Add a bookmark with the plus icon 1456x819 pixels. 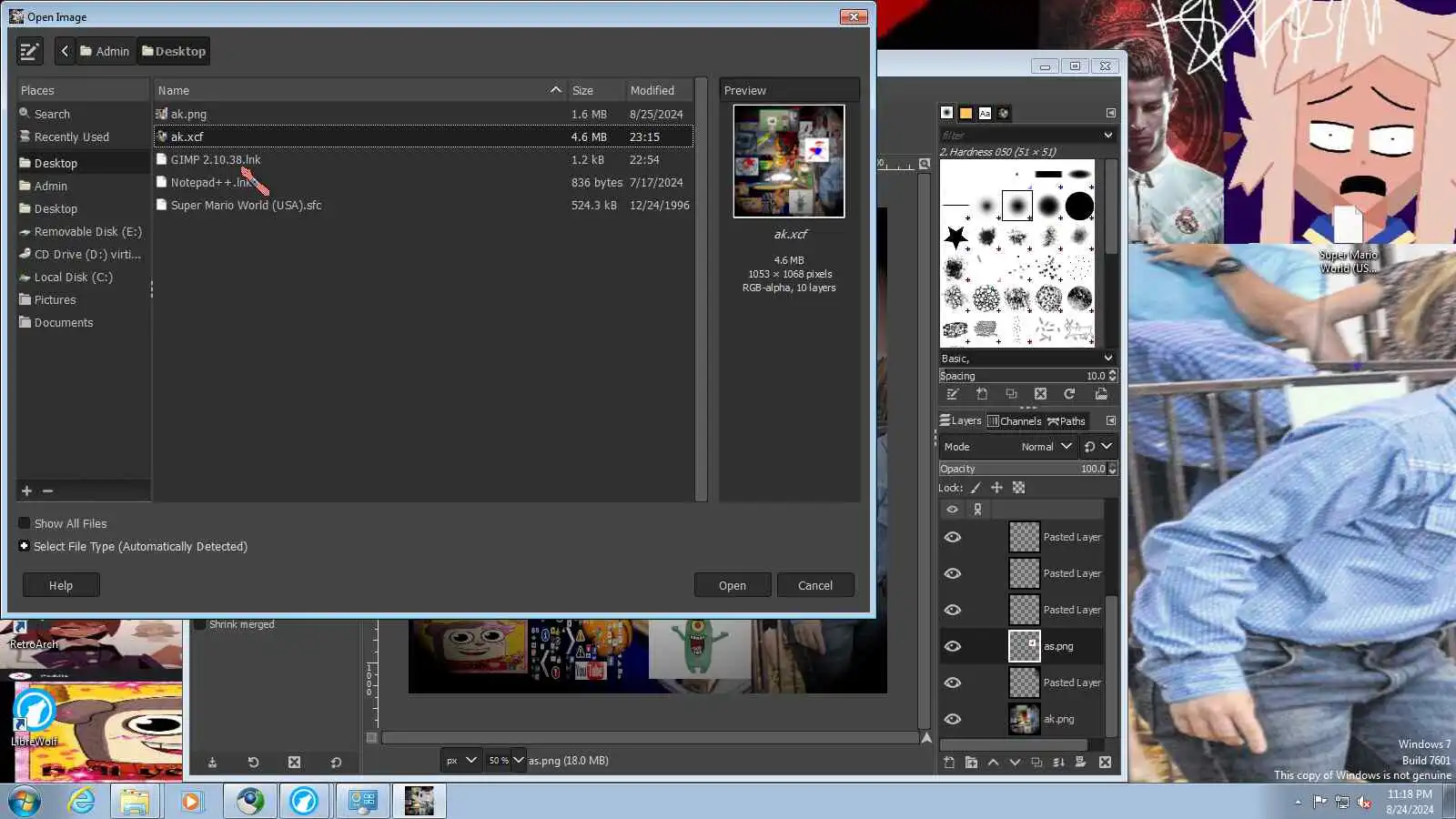[26, 491]
